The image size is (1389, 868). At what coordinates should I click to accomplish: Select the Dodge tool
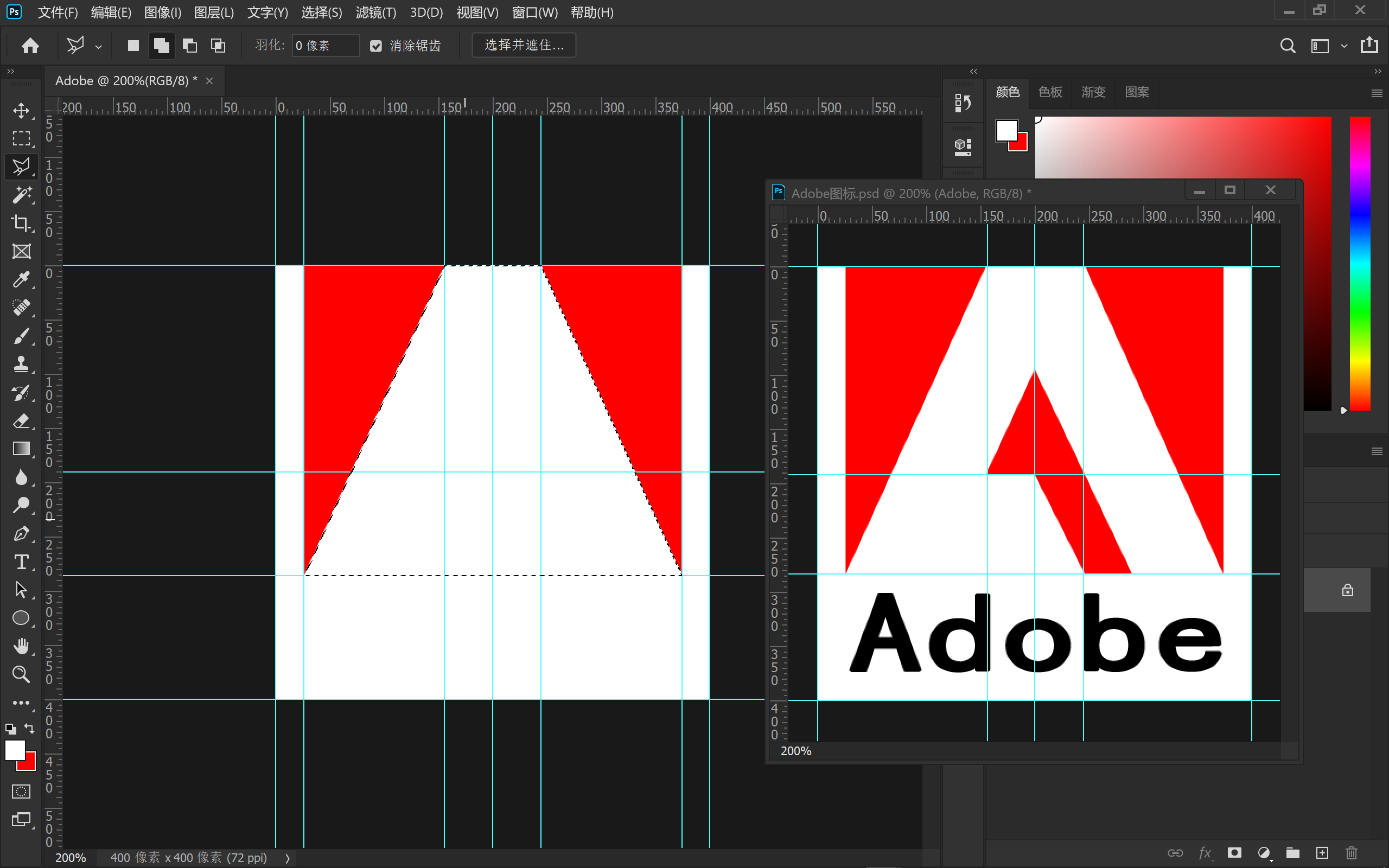(x=21, y=505)
